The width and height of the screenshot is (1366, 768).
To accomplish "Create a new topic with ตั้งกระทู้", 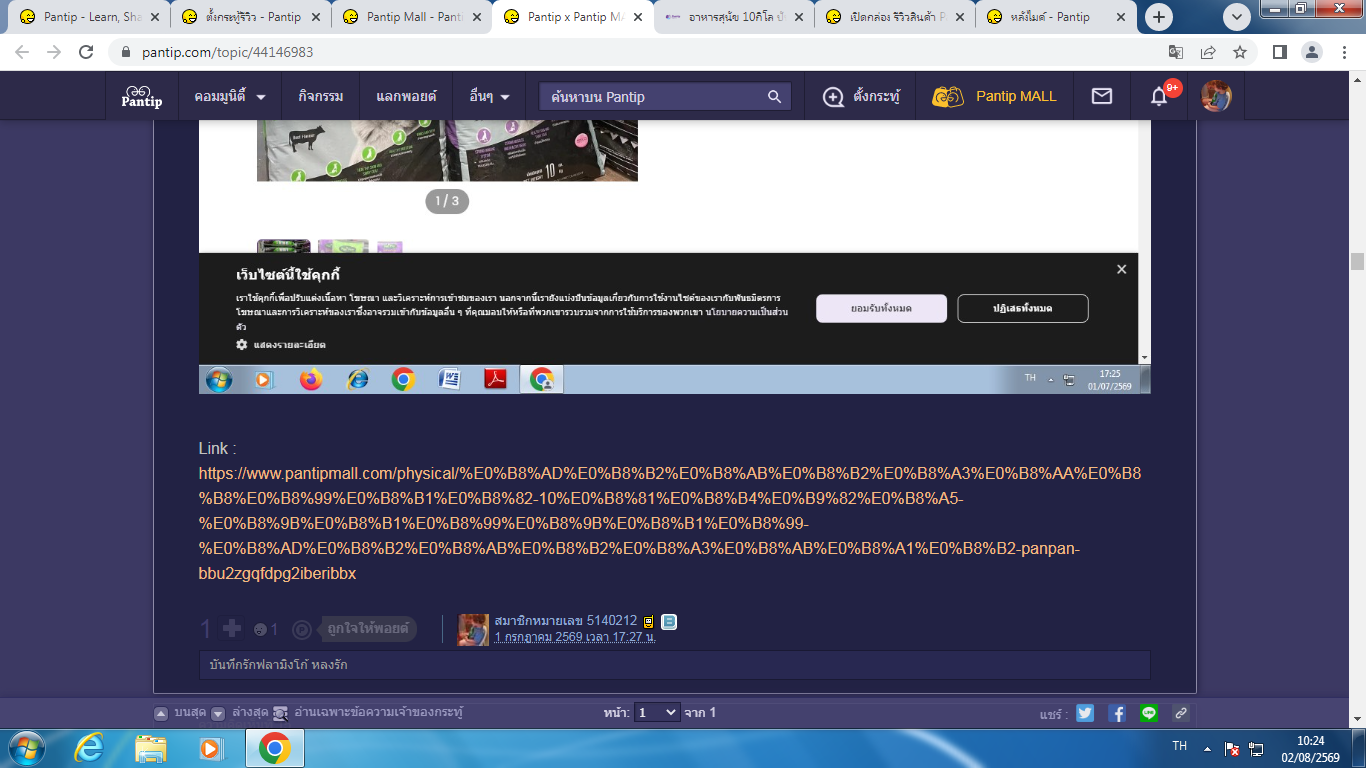I will click(x=861, y=97).
